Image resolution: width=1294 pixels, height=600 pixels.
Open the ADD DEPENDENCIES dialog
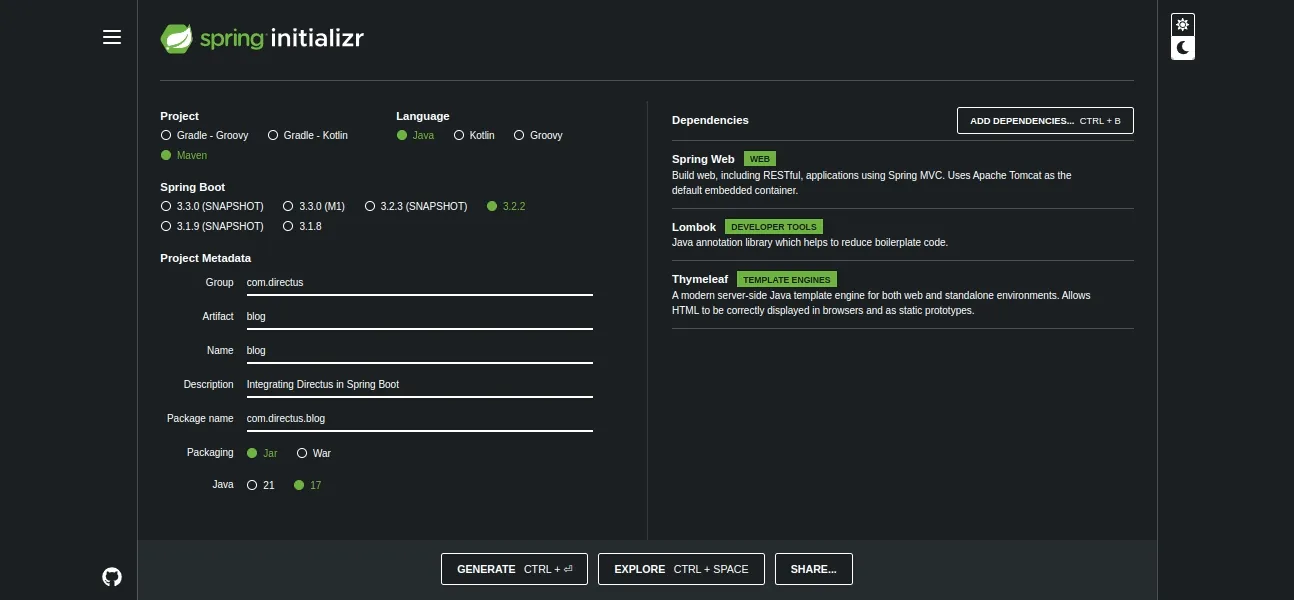[1044, 120]
